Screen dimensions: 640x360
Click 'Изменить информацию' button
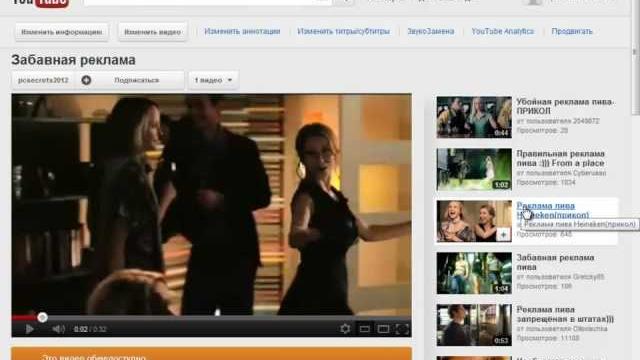click(62, 32)
